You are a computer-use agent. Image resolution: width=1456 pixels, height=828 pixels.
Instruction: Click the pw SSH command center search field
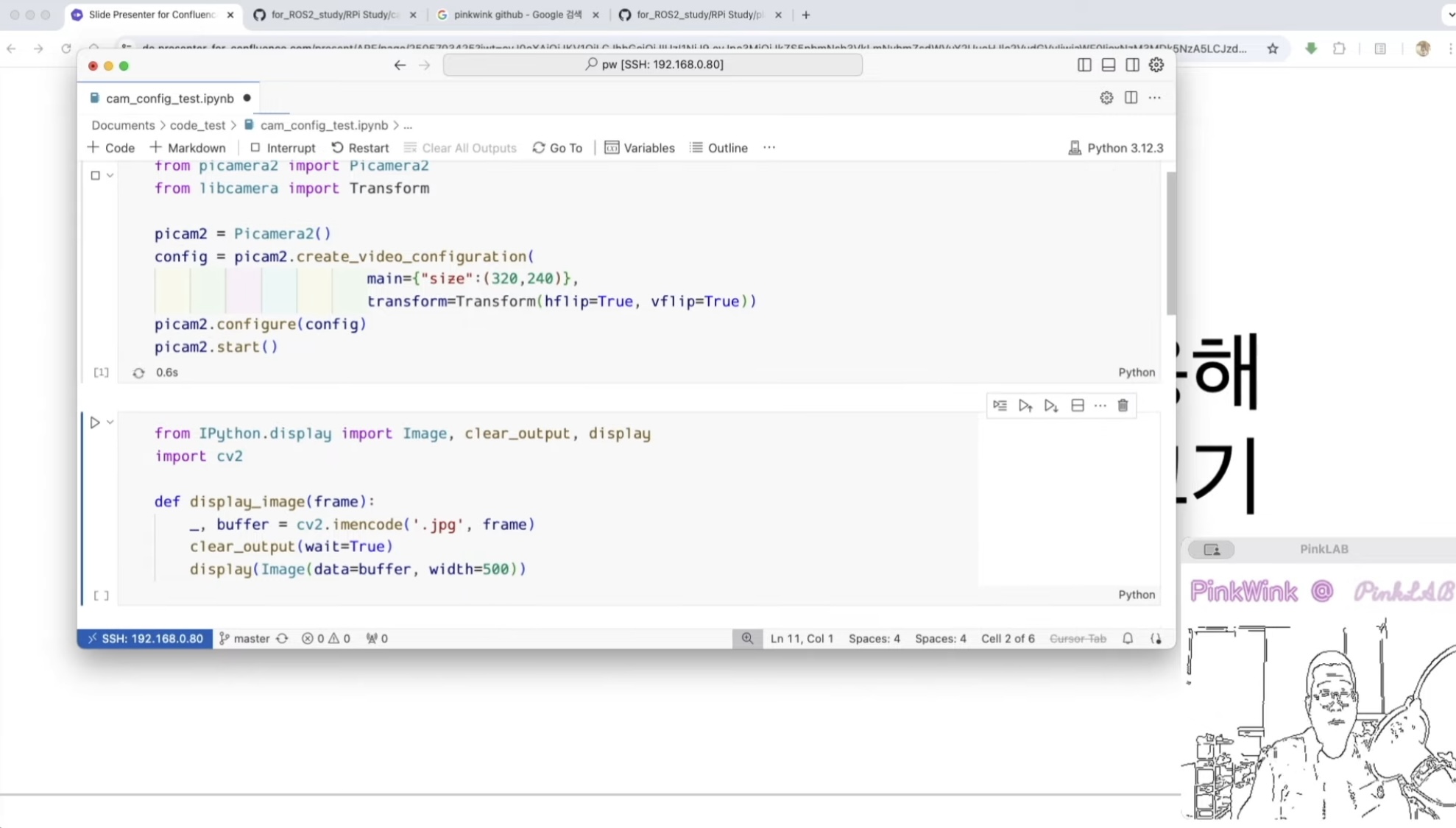tap(653, 65)
